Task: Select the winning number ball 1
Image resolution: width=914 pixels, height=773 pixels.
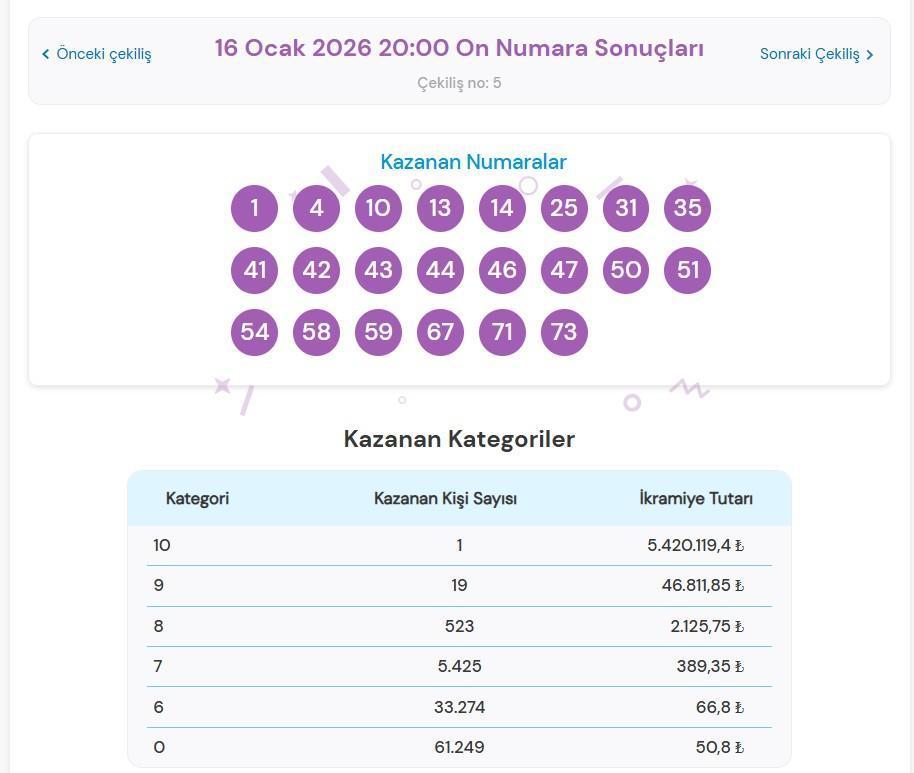Action: click(254, 208)
